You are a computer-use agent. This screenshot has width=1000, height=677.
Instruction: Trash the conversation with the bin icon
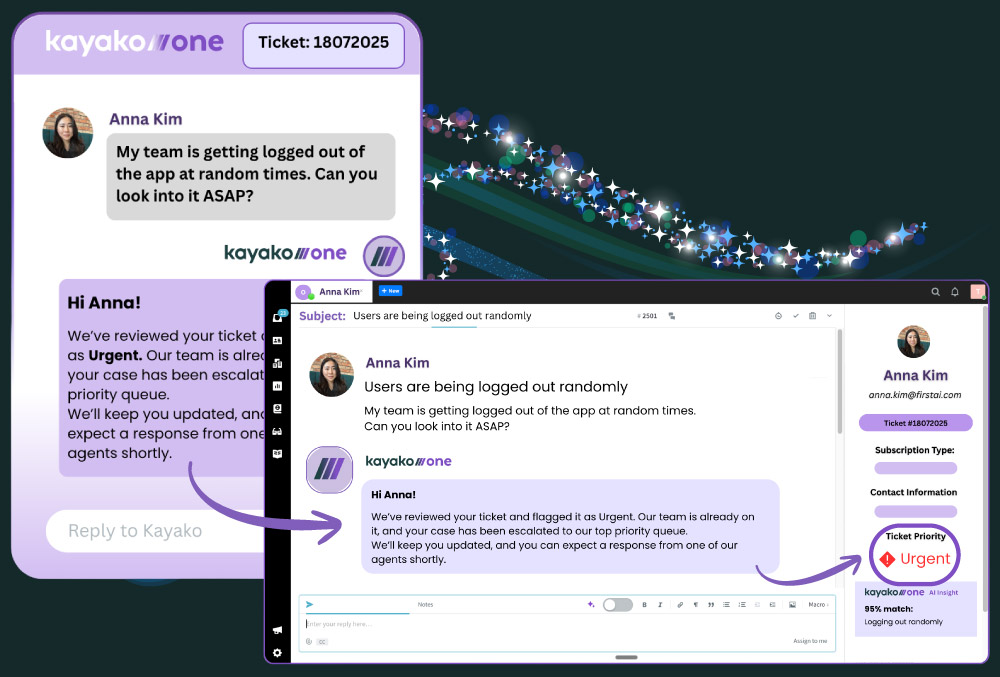812,316
